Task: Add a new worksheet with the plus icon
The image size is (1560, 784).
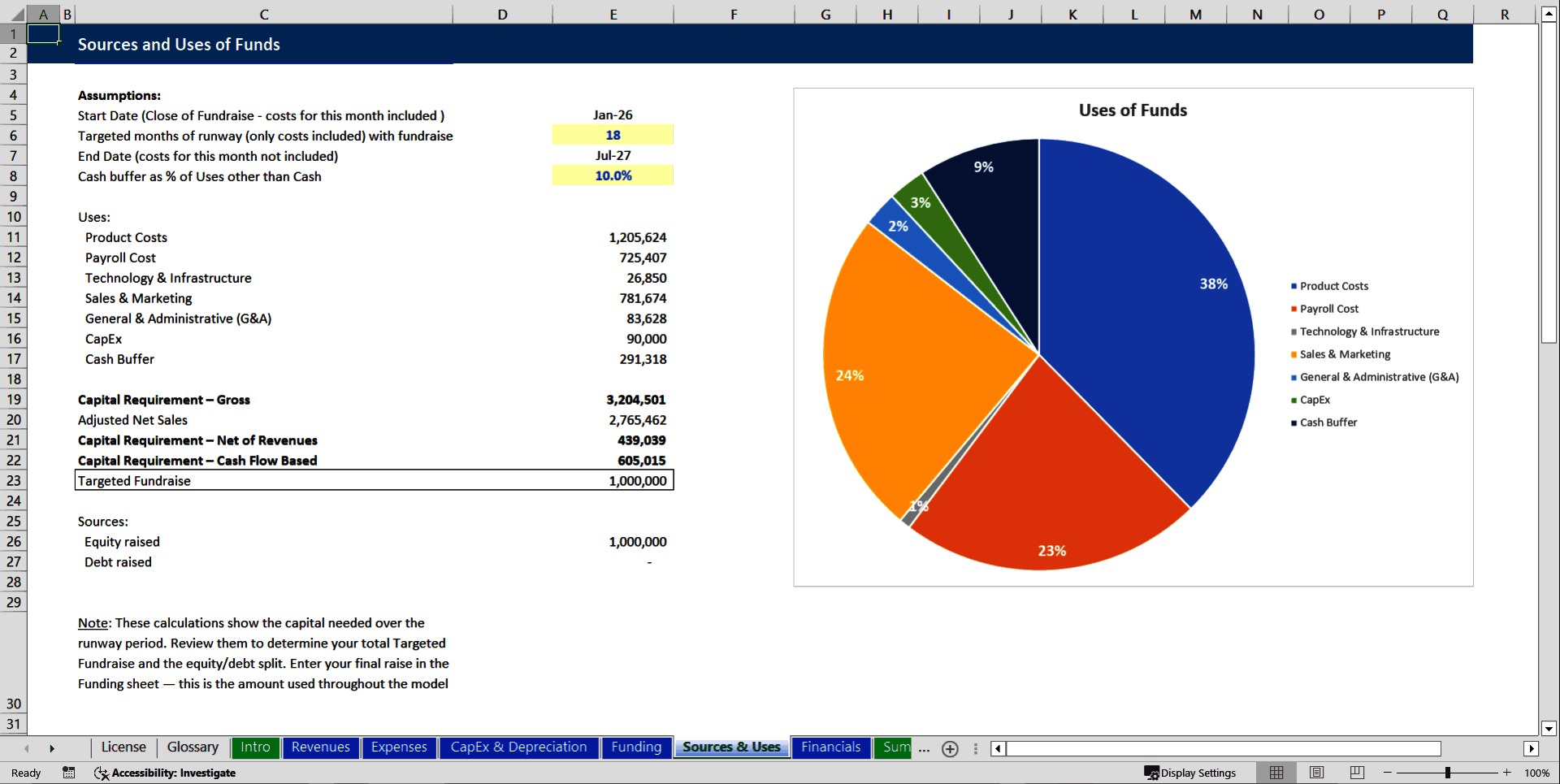Action: click(x=950, y=748)
